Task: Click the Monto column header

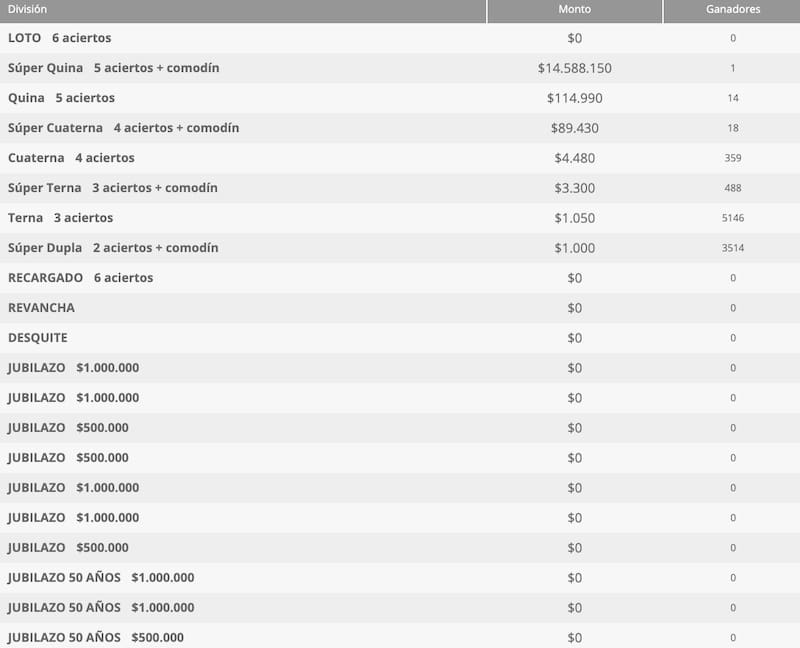Action: pos(574,9)
